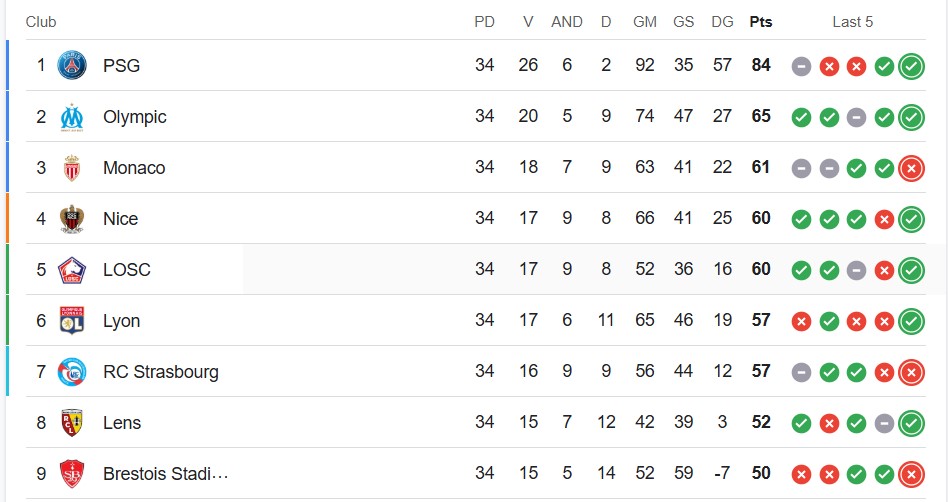948x502 pixels.
Task: Click the Last 5 column header
Action: tap(852, 22)
